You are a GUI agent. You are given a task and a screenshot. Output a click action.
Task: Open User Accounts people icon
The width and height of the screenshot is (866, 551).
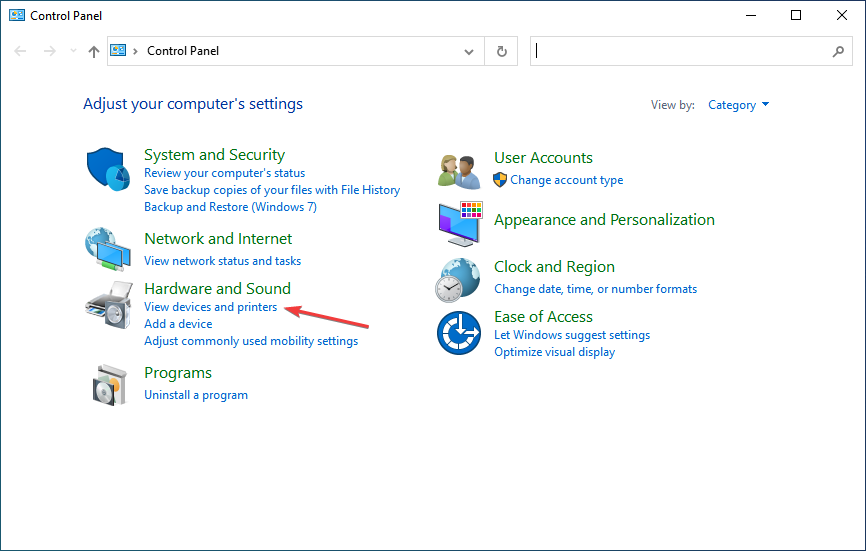point(459,172)
